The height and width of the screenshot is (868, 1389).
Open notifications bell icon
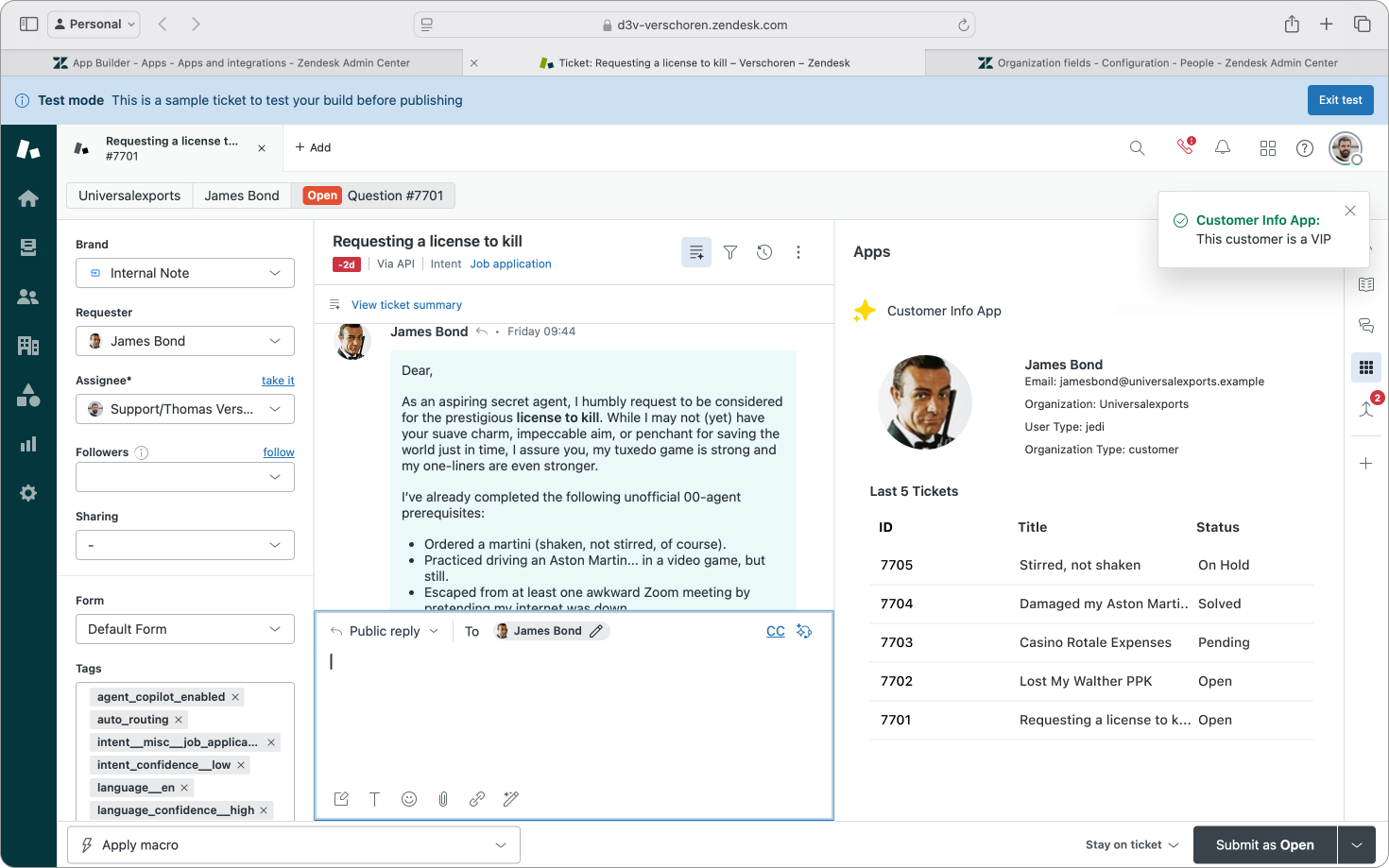(x=1223, y=147)
